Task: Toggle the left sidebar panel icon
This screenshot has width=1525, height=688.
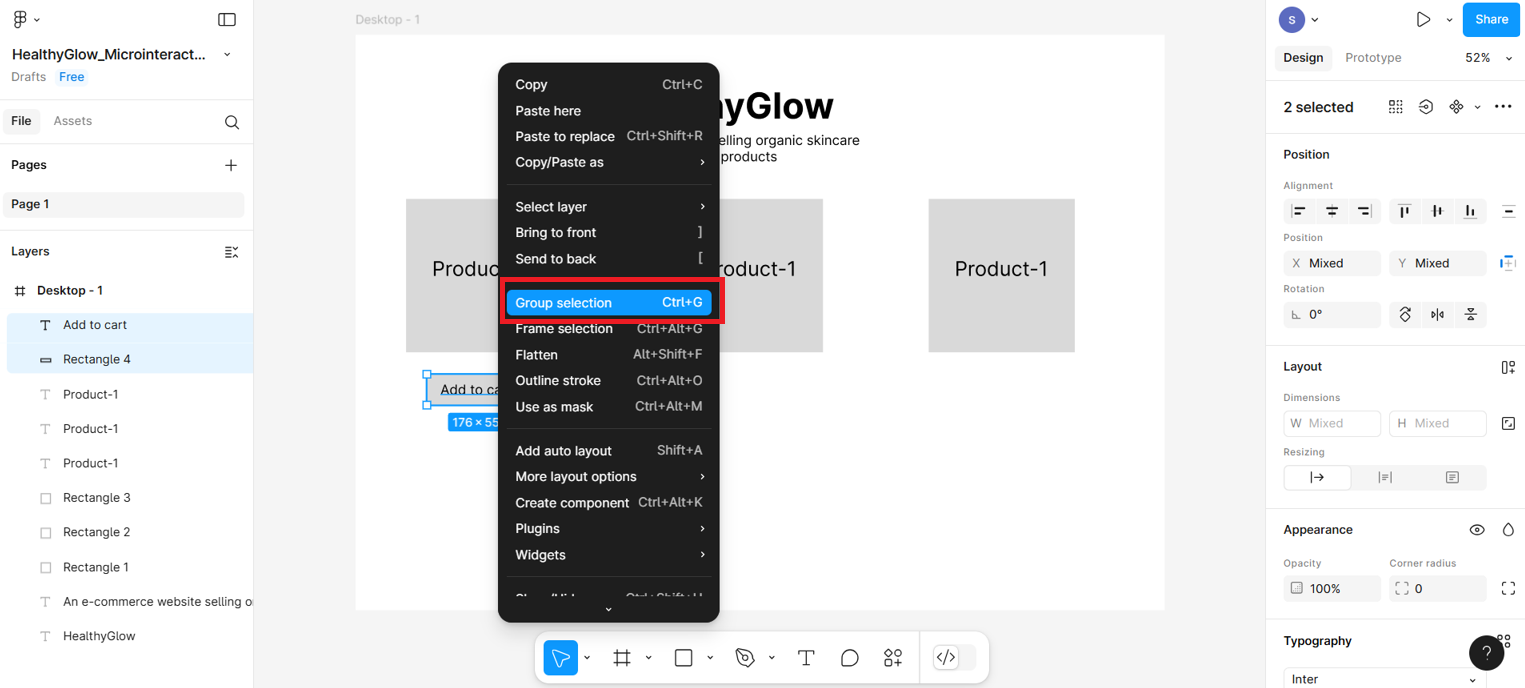Action: click(227, 19)
